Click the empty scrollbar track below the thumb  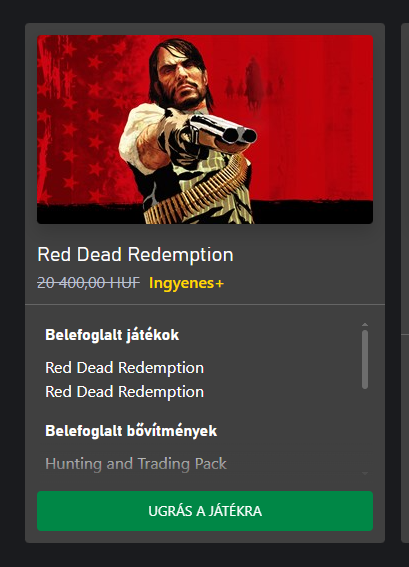(365, 430)
